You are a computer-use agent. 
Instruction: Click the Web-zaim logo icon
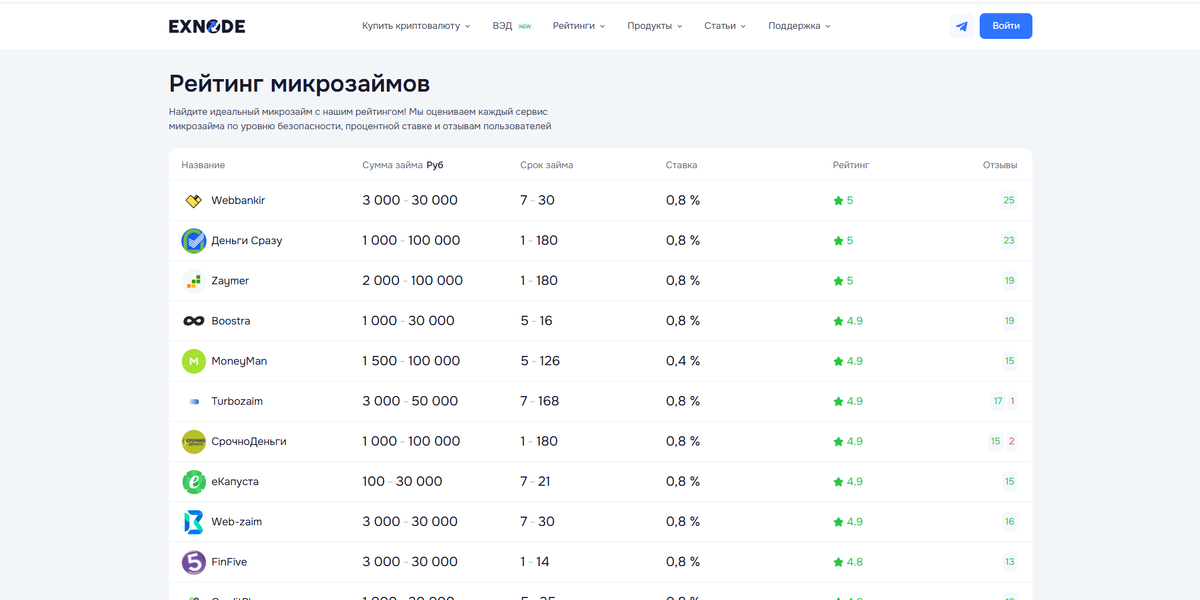pyautogui.click(x=194, y=522)
